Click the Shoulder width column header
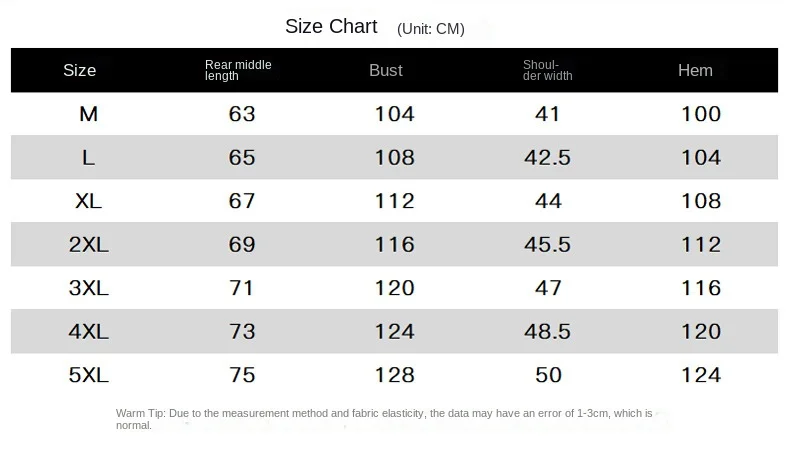This screenshot has height=449, width=790. 547,70
